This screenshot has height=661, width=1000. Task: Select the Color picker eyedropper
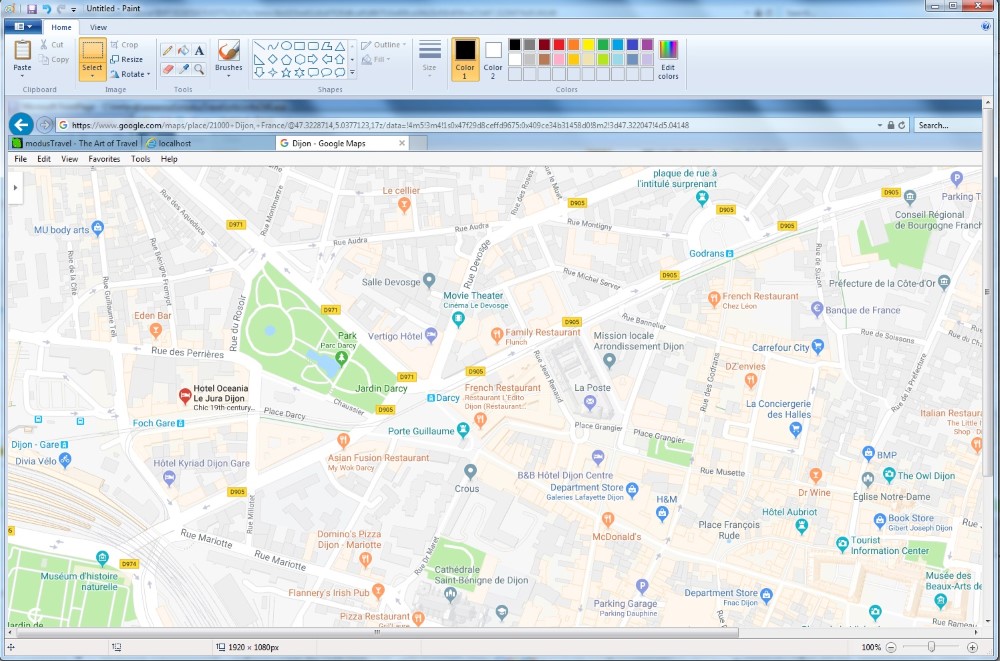point(184,68)
